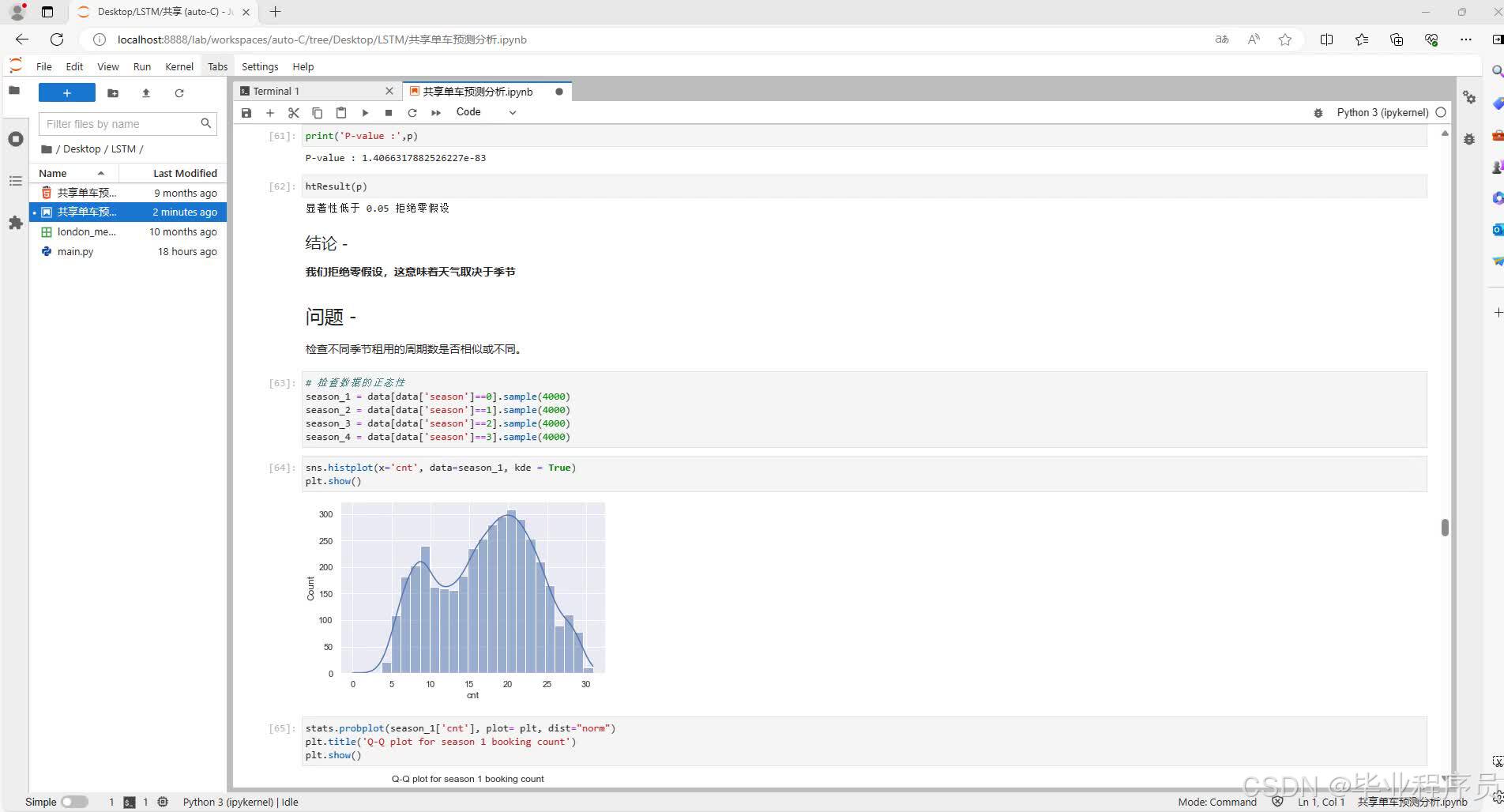Screen dimensions: 1504x812
Task: Refresh the file browser list
Action: [x=179, y=93]
